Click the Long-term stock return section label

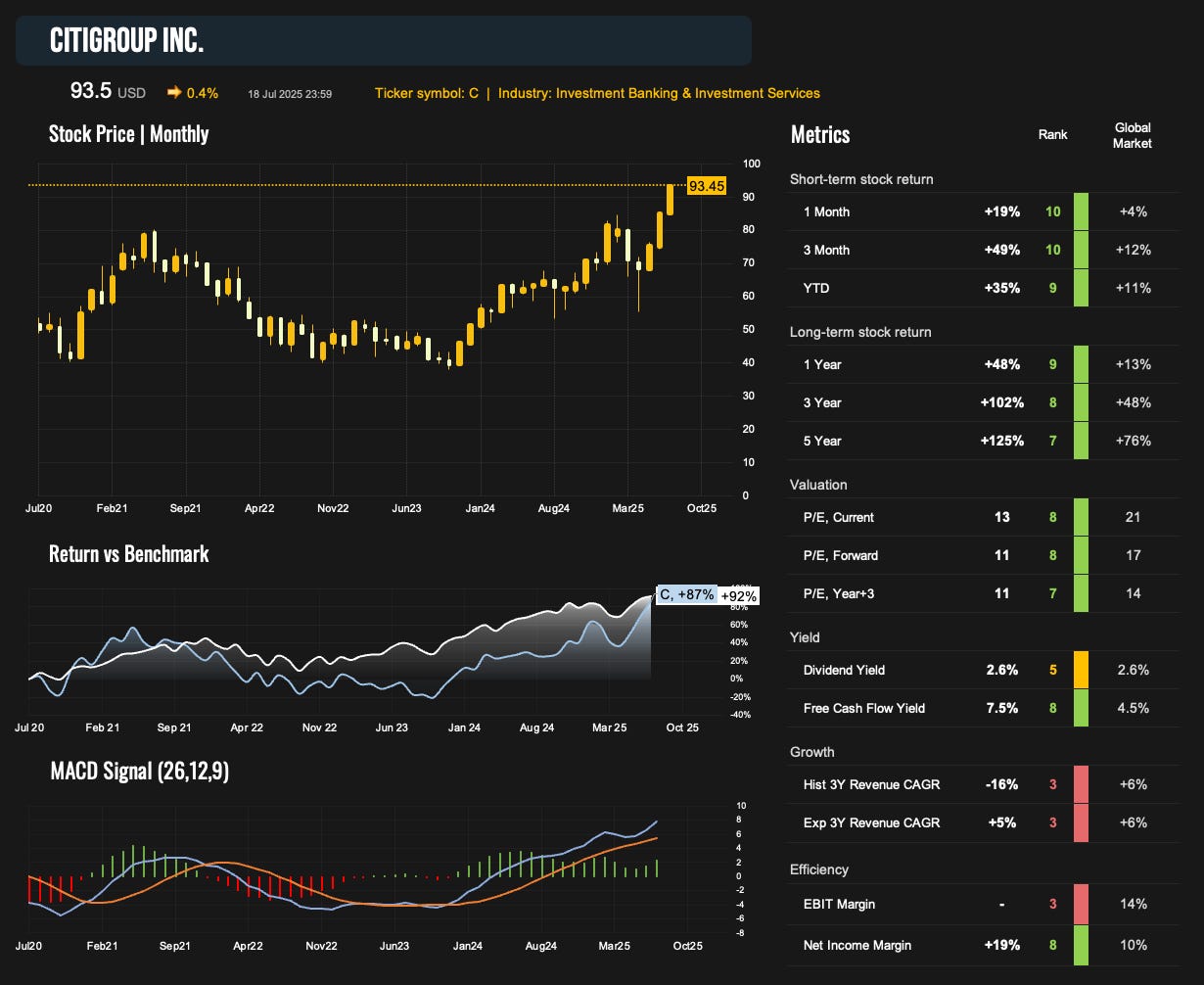click(860, 332)
